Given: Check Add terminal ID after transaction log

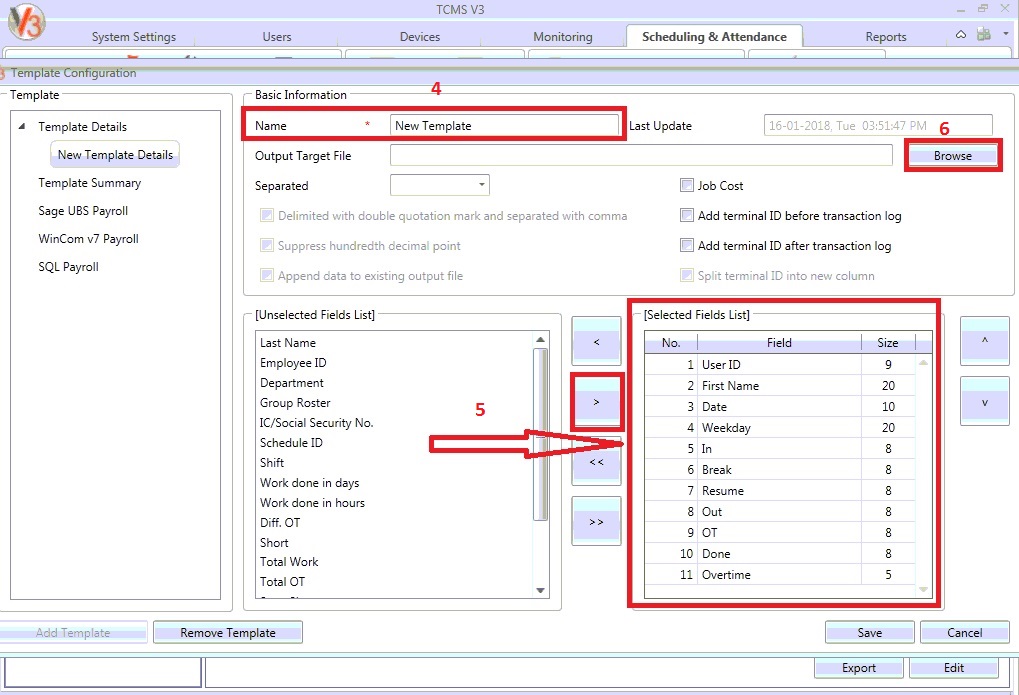Looking at the screenshot, I should pos(687,246).
